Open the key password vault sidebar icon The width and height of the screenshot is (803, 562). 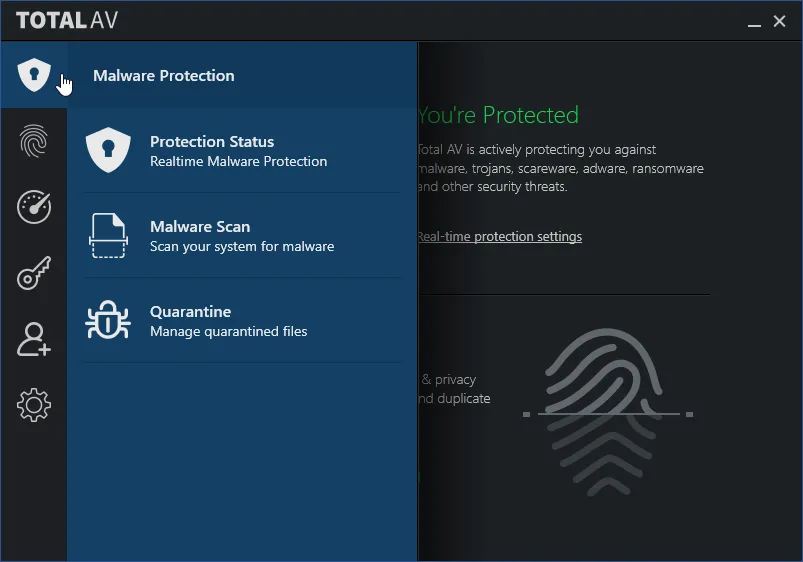pyautogui.click(x=34, y=273)
